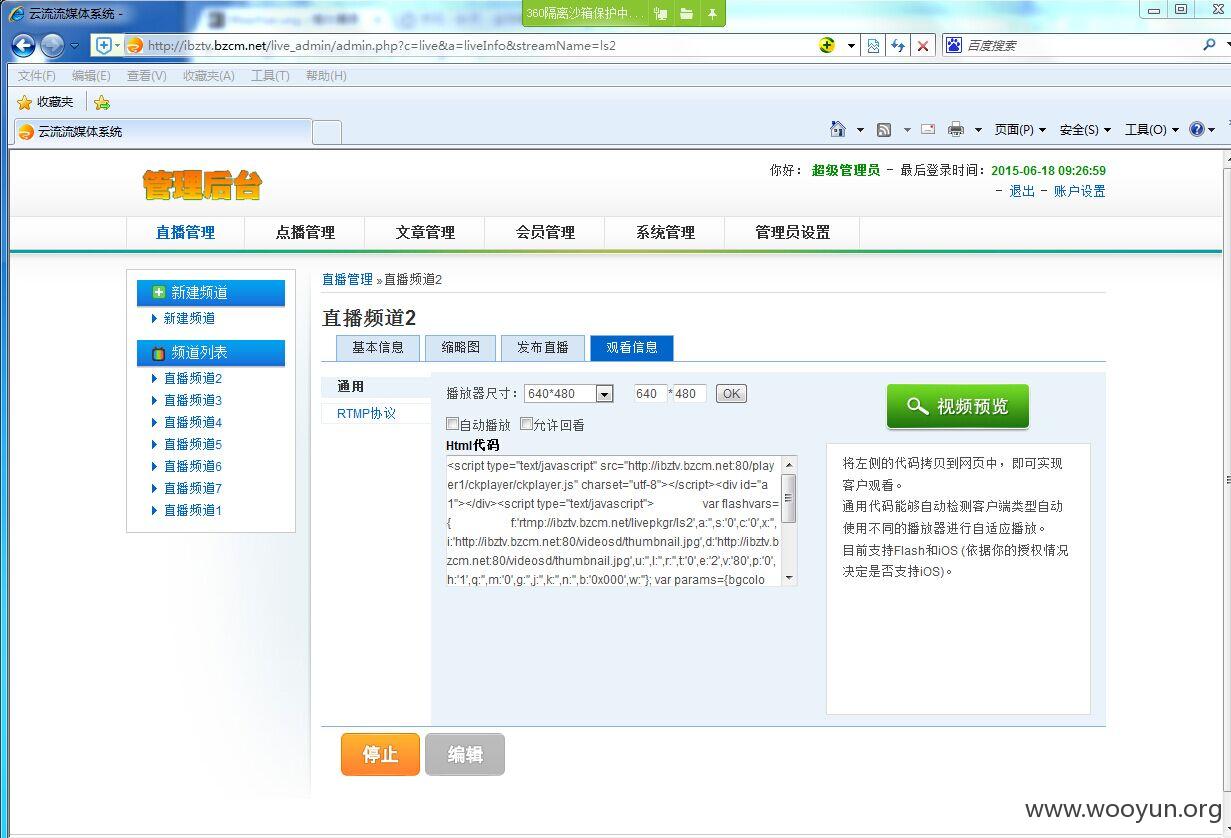The height and width of the screenshot is (838, 1231).
Task: Open the 收藏夹(A) menu
Action: coord(208,76)
